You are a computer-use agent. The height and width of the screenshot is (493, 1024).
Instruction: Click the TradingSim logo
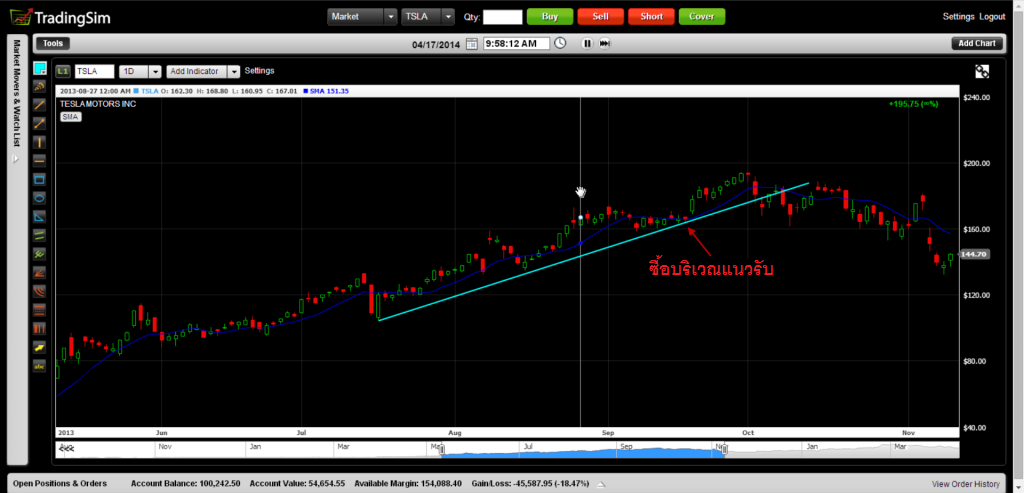(60, 17)
